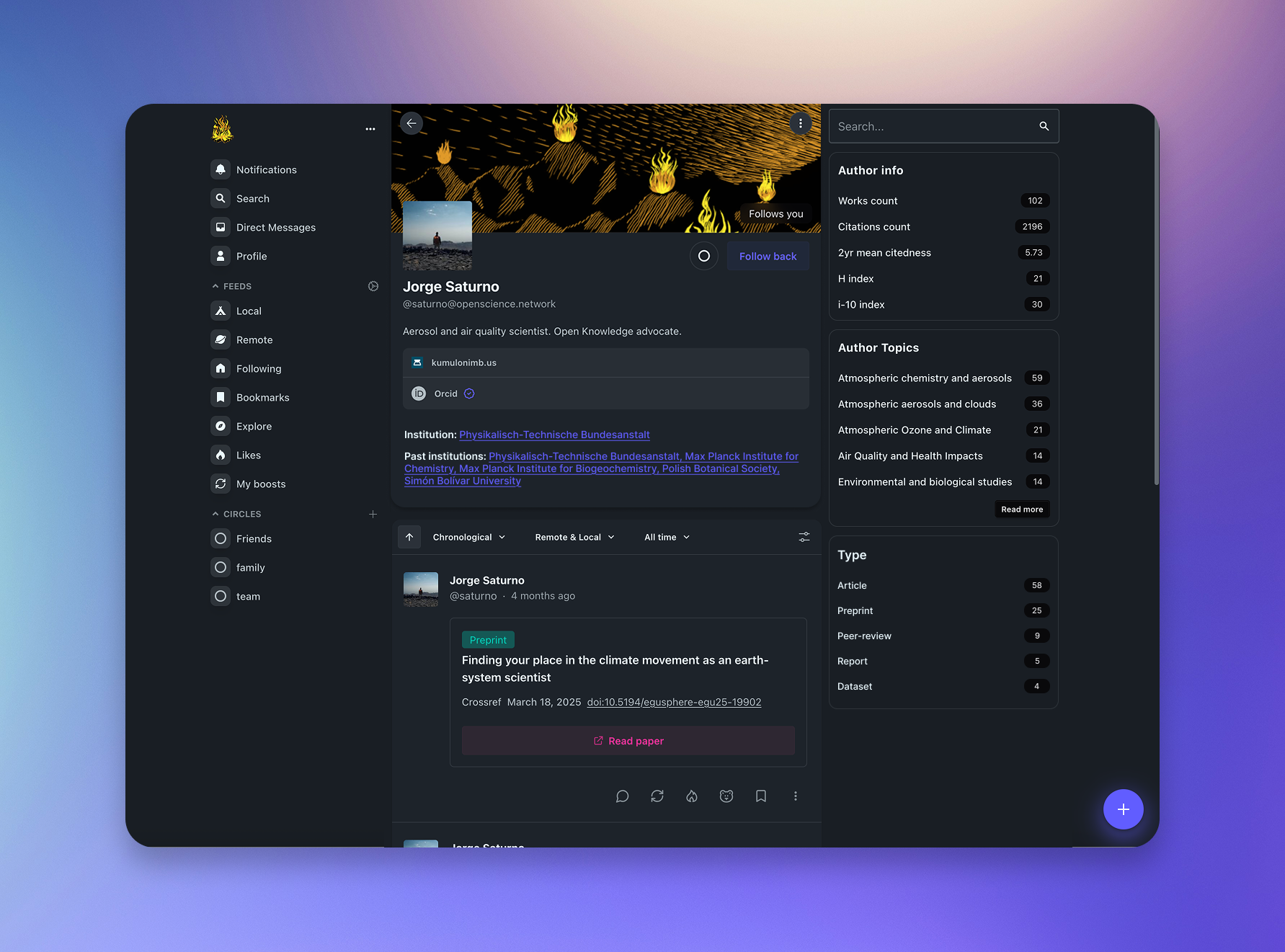1285x952 pixels.
Task: Open the Read paper link
Action: coord(628,741)
